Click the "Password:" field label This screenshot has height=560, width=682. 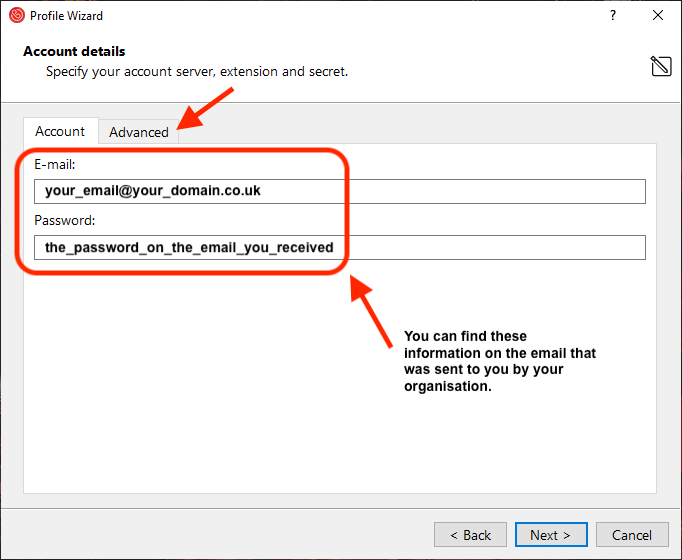click(64, 221)
